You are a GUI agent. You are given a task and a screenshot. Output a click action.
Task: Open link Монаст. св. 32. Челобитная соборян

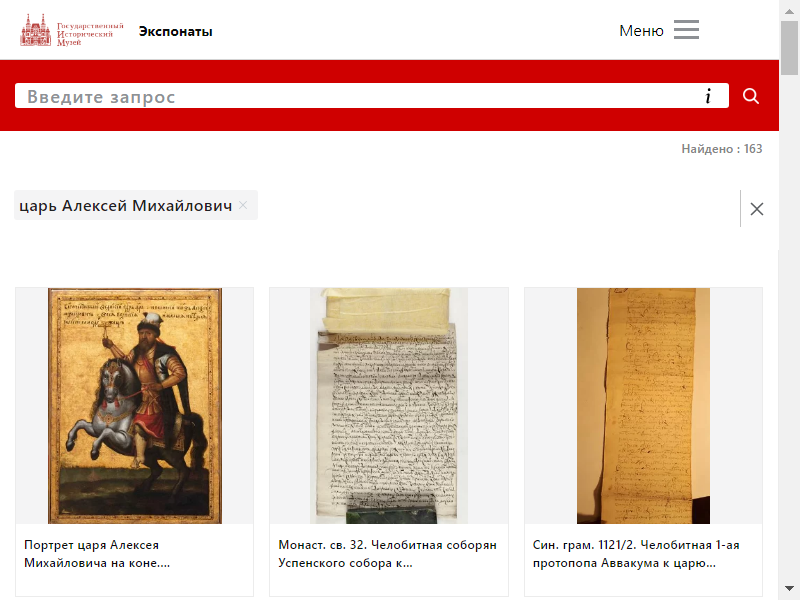coord(388,554)
